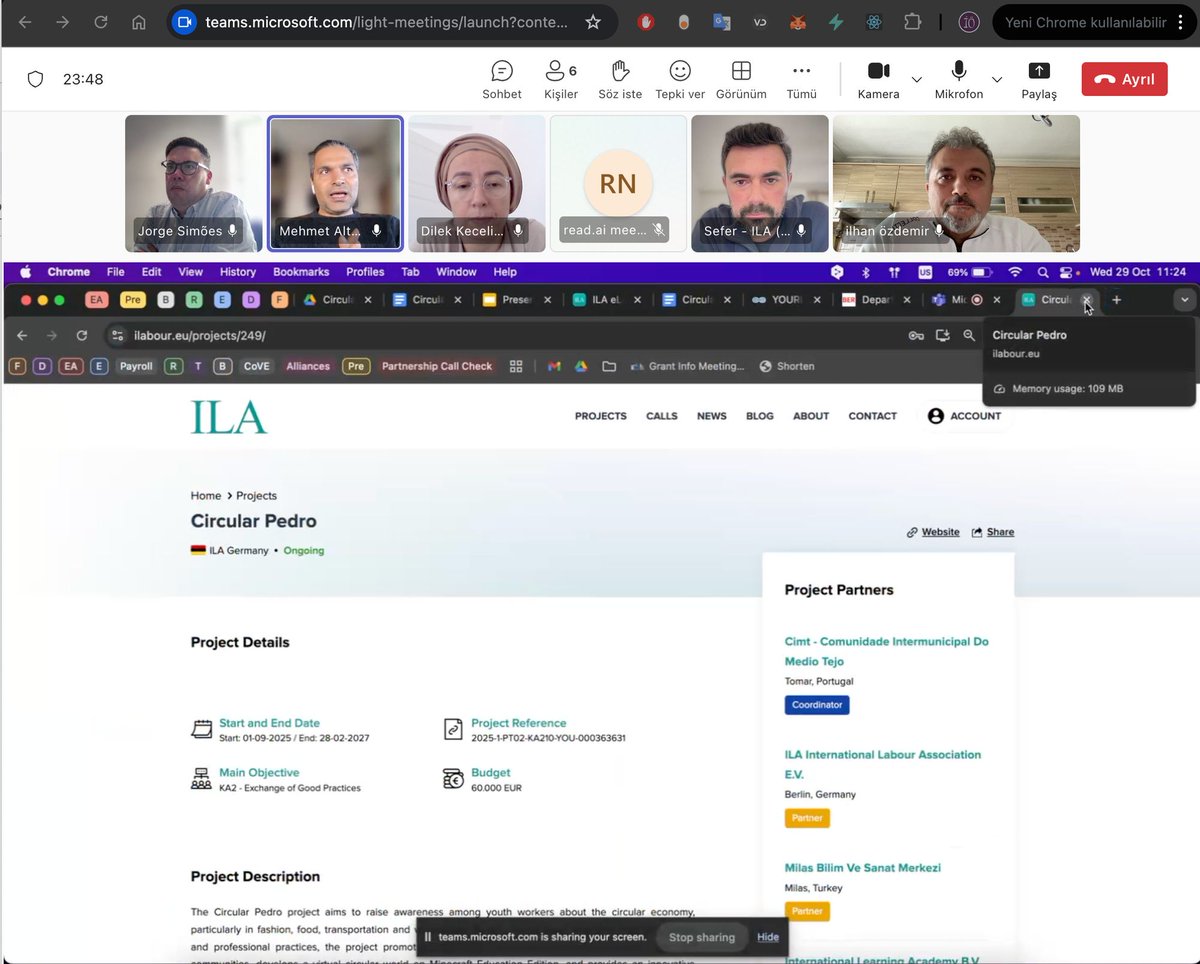Expand the Mikrofon options arrow
Screen dimensions: 1200x964
point(997,79)
